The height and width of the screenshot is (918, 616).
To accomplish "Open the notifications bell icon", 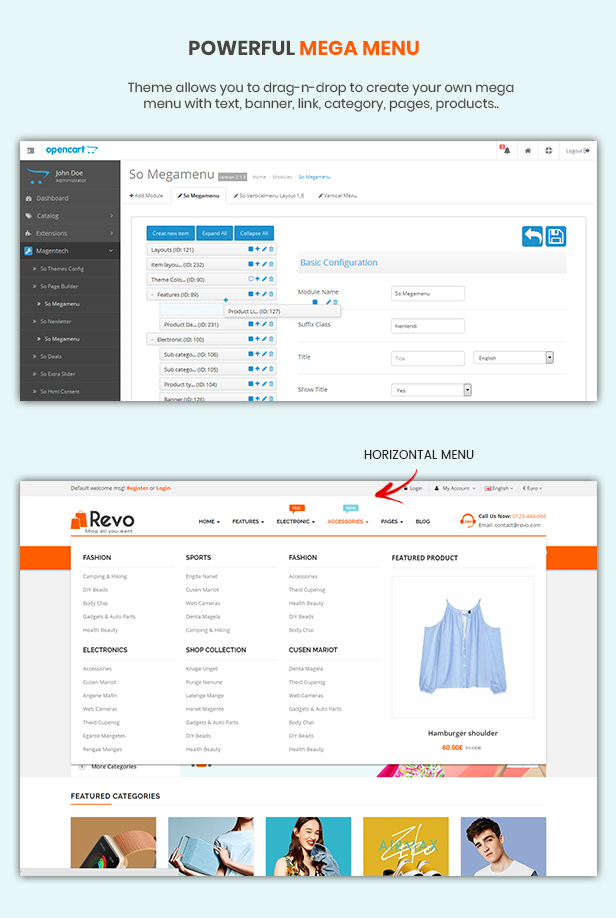I will (504, 150).
